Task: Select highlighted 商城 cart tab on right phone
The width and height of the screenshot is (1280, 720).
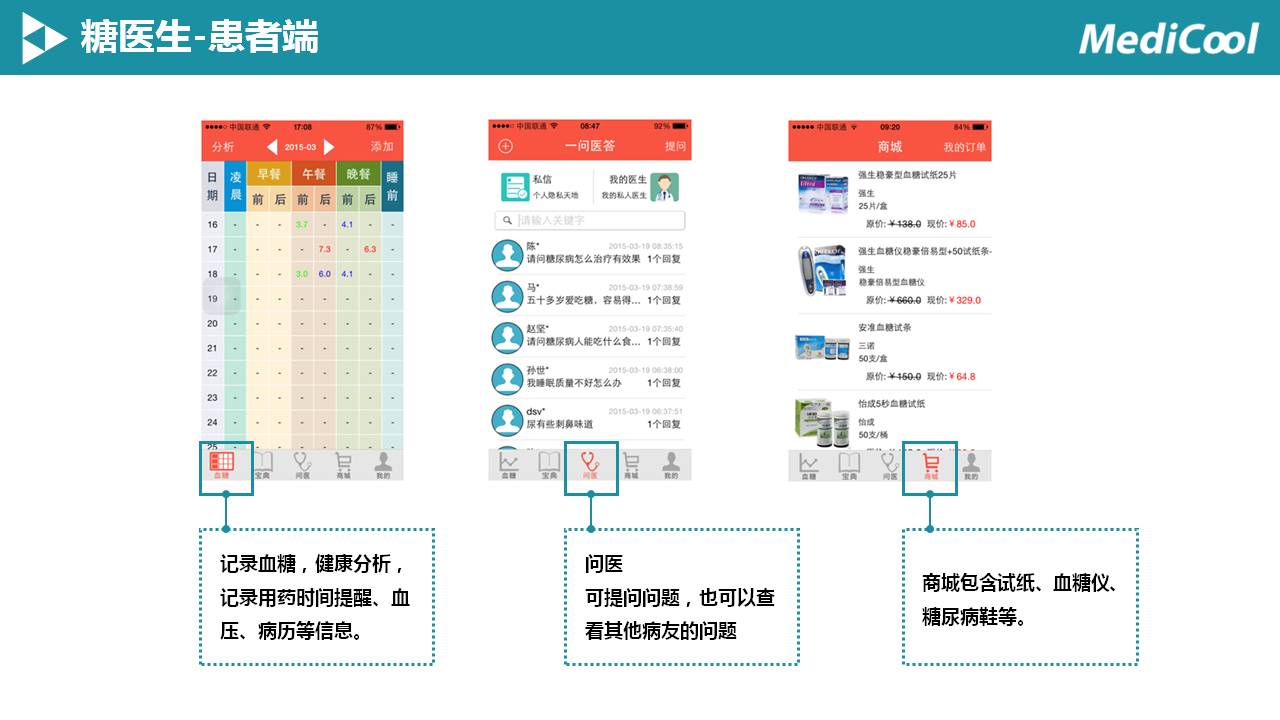Action: coord(930,464)
